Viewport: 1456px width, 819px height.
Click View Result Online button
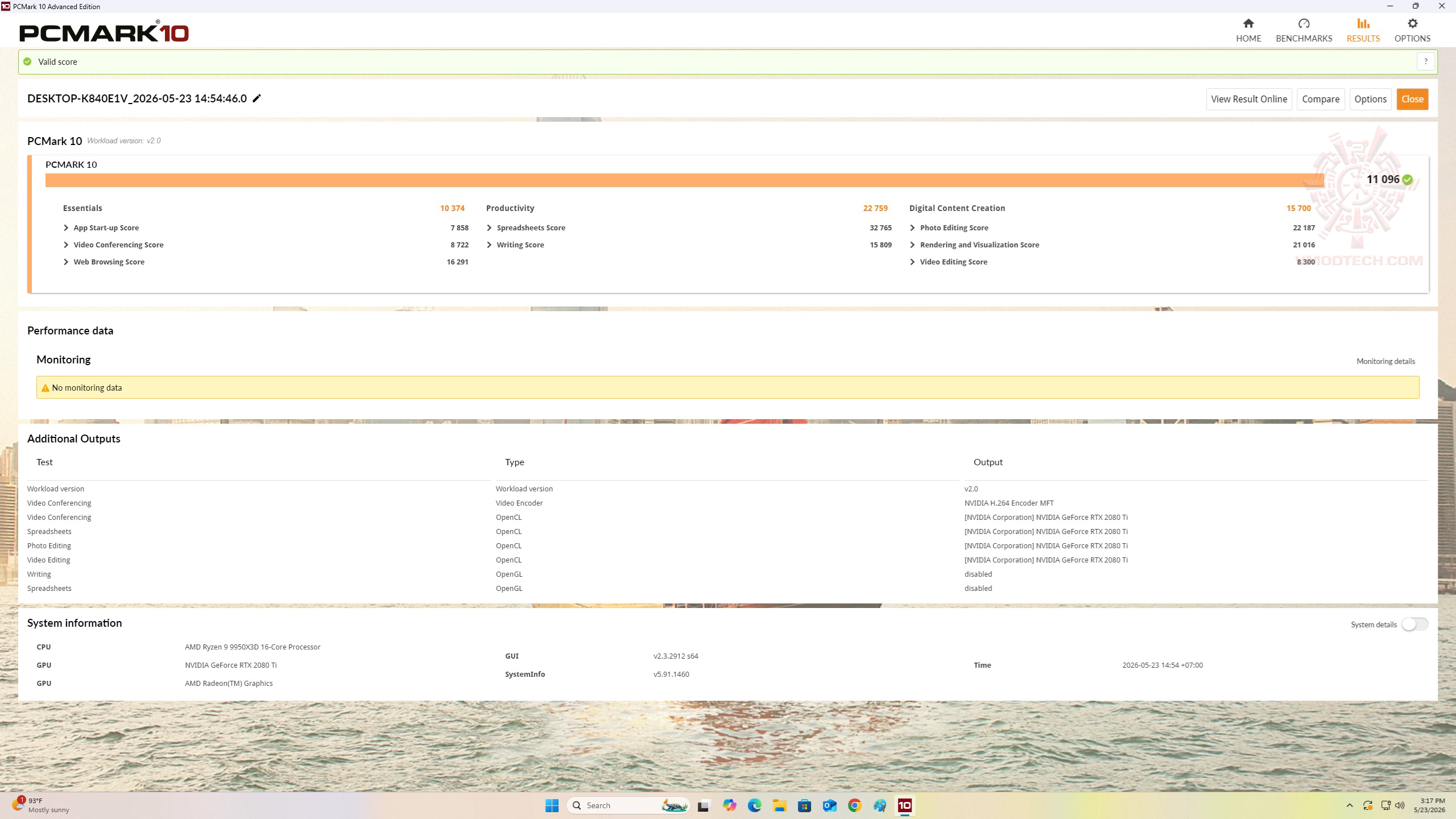pyautogui.click(x=1249, y=99)
